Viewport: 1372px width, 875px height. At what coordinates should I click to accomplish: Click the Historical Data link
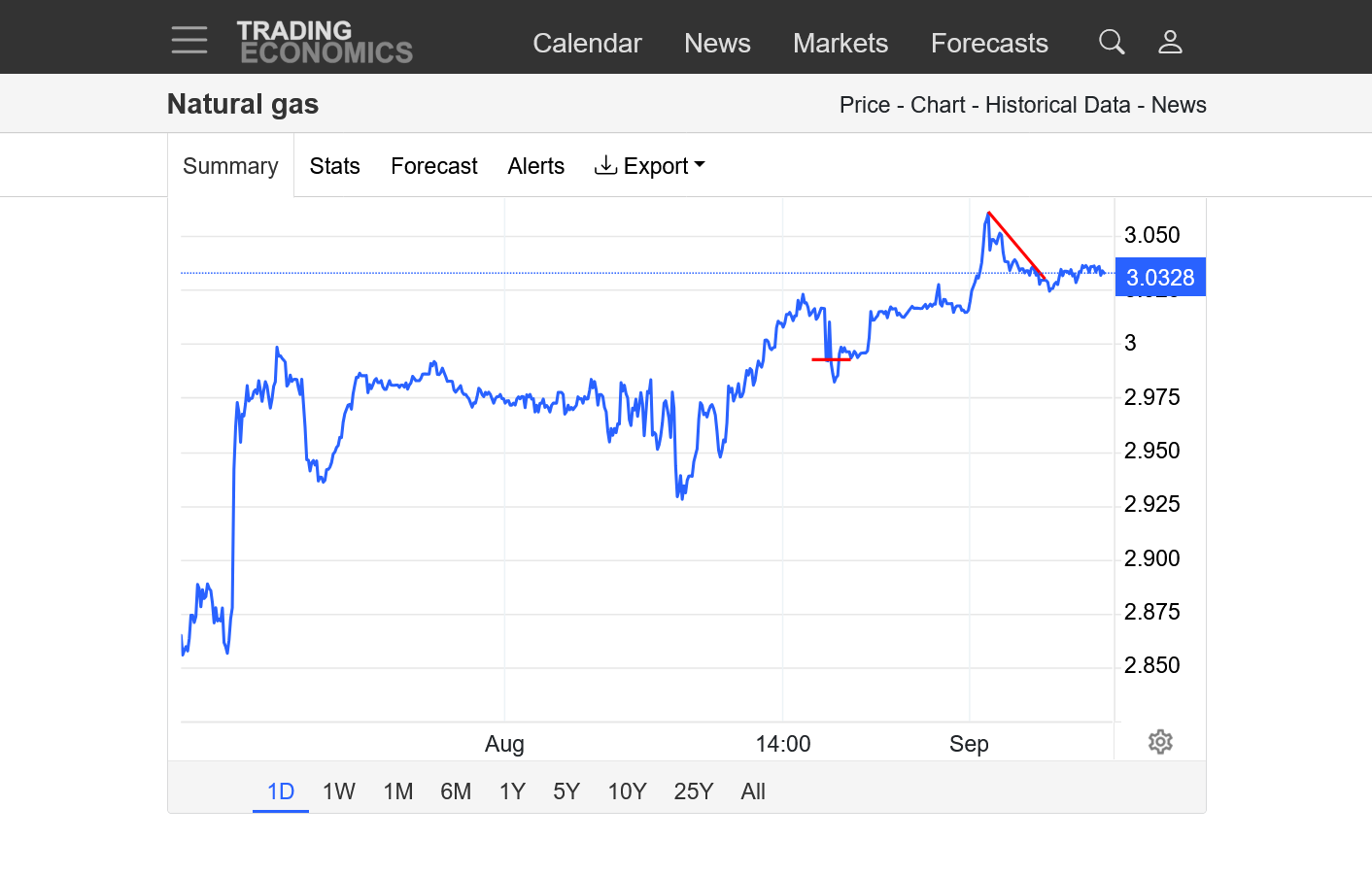(1057, 105)
